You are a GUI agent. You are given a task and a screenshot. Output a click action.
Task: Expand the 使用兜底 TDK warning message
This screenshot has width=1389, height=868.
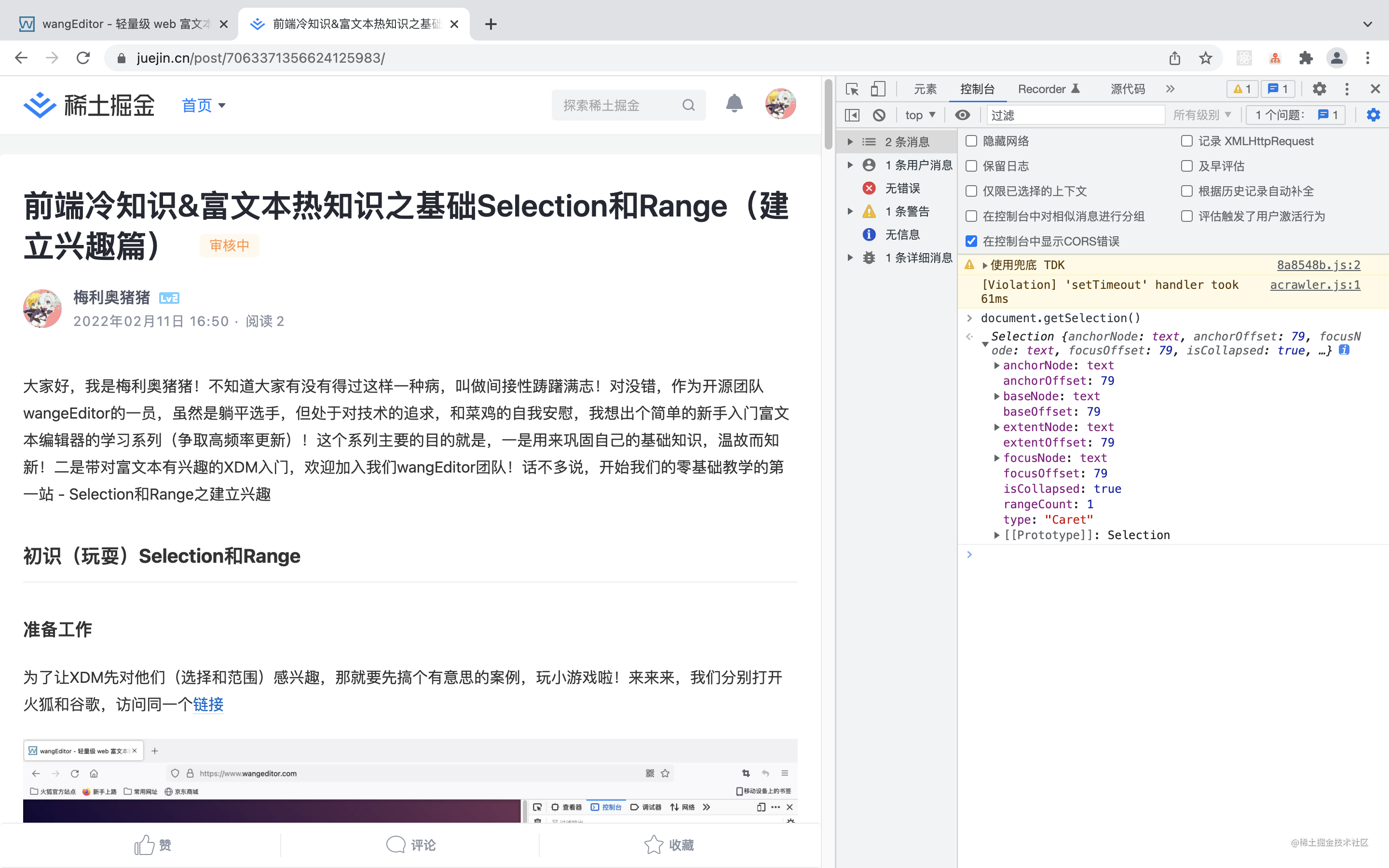(985, 265)
